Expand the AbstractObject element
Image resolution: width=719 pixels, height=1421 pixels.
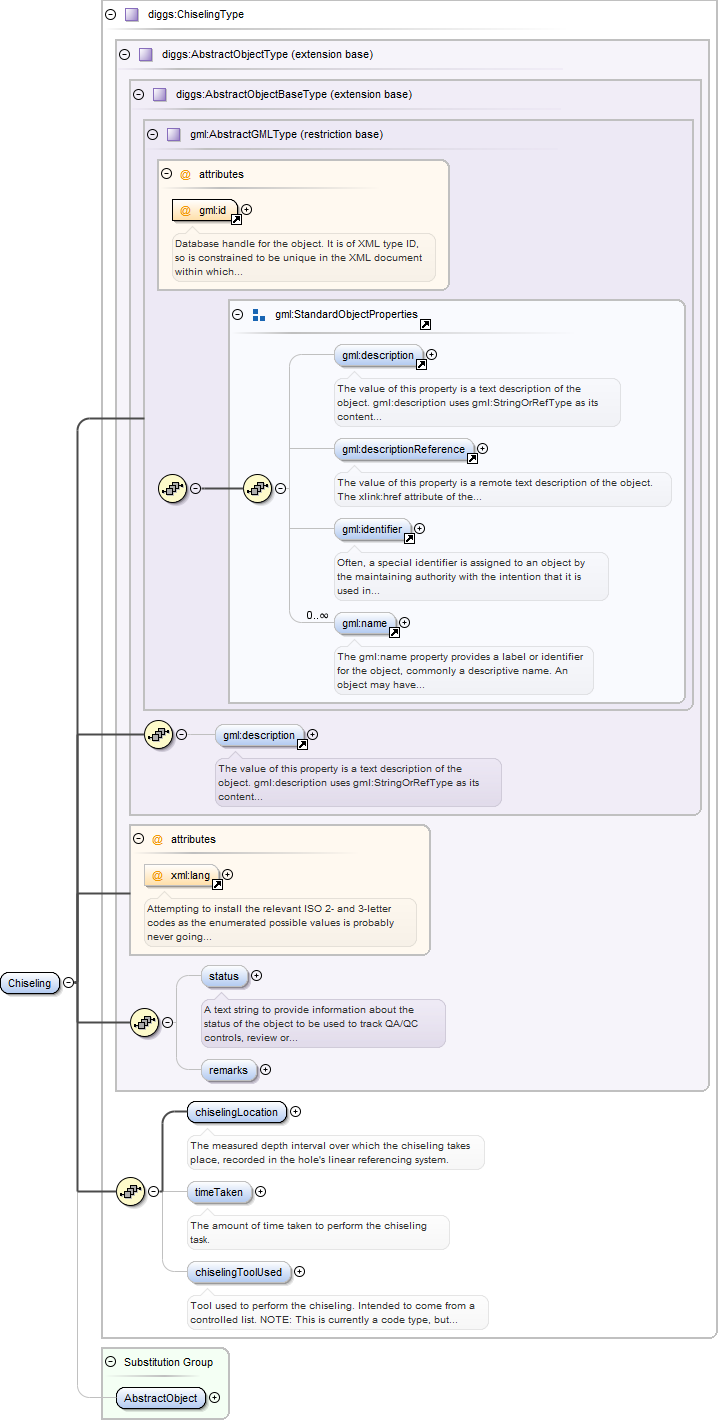pos(214,1398)
